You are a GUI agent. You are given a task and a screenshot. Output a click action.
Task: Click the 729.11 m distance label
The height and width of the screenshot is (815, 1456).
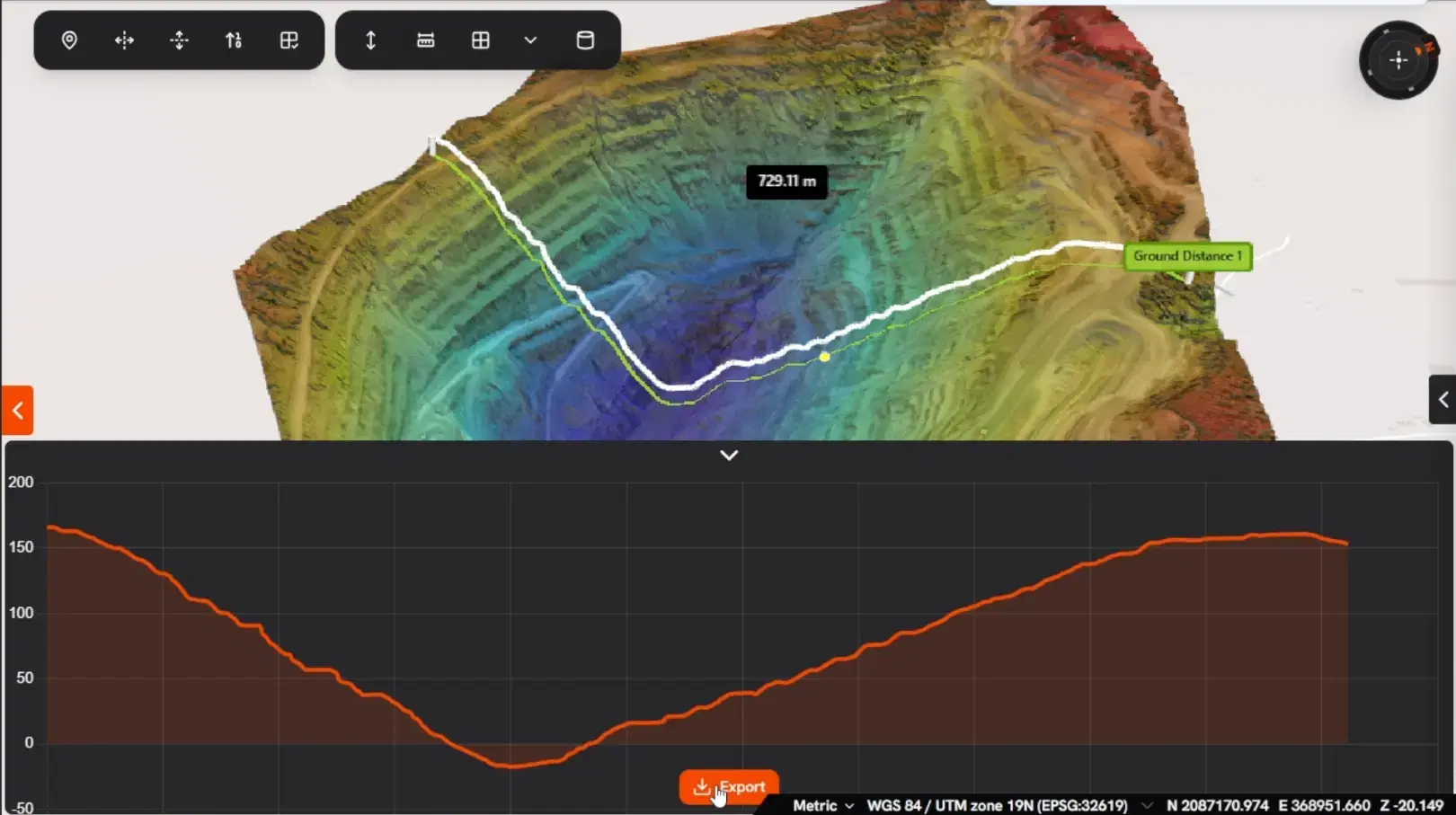(x=786, y=182)
